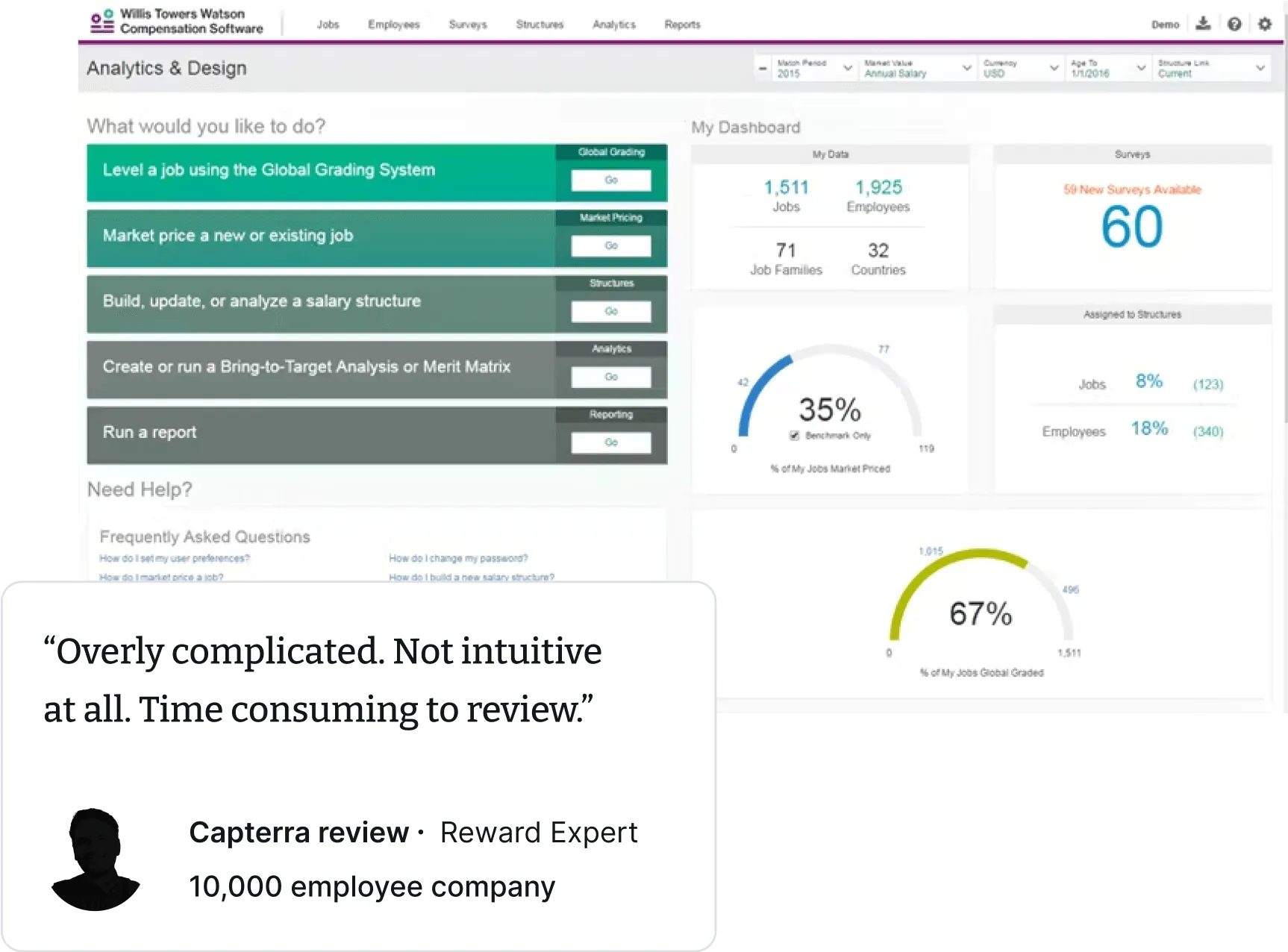Click the (123) jobs count
1288x952 pixels.
click(1208, 384)
